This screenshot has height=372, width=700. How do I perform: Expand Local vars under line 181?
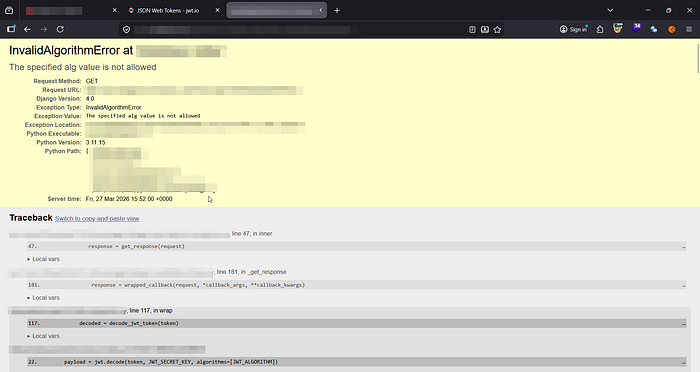(43, 297)
